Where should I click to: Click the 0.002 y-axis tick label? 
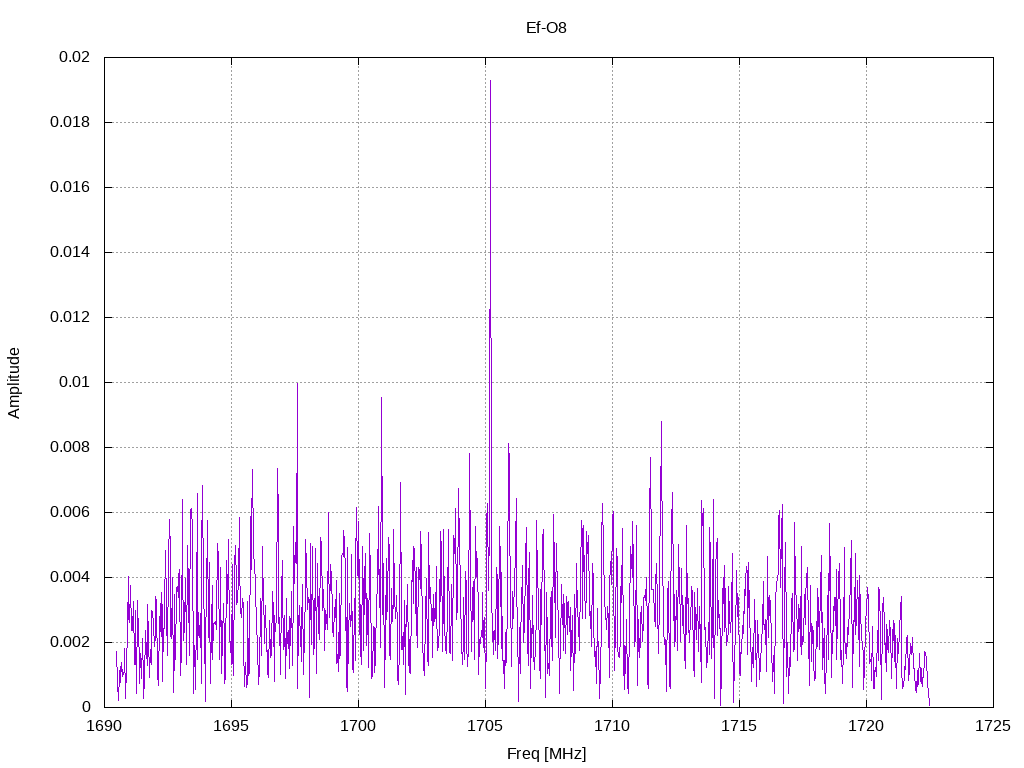coord(70,642)
